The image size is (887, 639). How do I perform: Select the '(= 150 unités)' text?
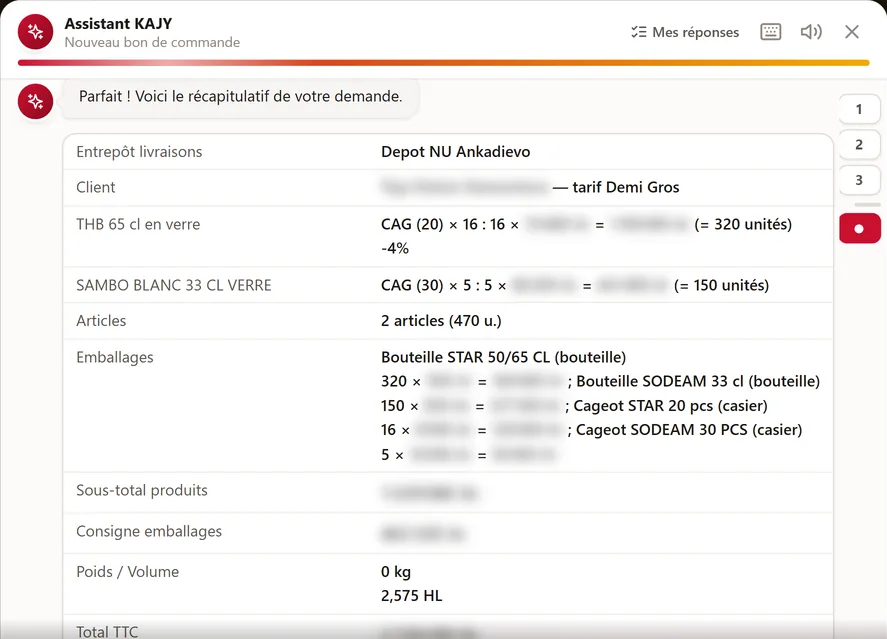coord(721,286)
